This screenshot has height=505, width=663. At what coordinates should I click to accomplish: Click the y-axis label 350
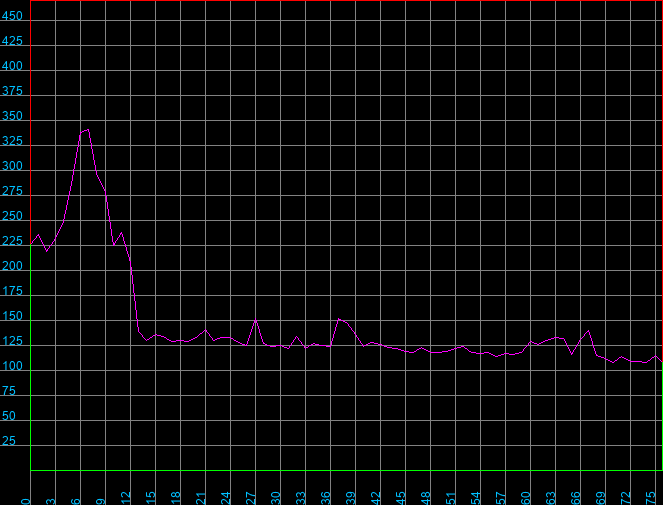pyautogui.click(x=12, y=116)
